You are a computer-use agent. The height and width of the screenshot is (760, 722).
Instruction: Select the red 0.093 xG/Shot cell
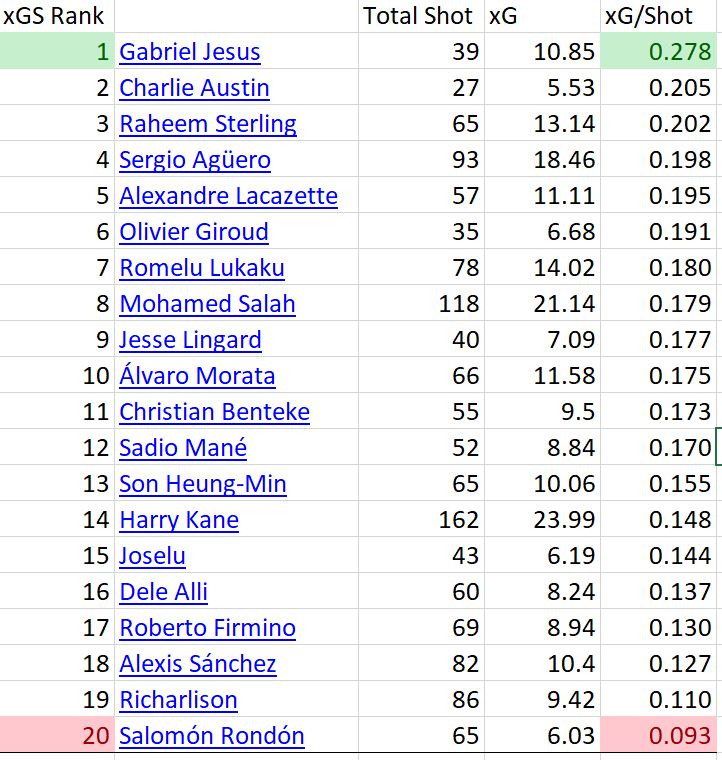pyautogui.click(x=658, y=735)
